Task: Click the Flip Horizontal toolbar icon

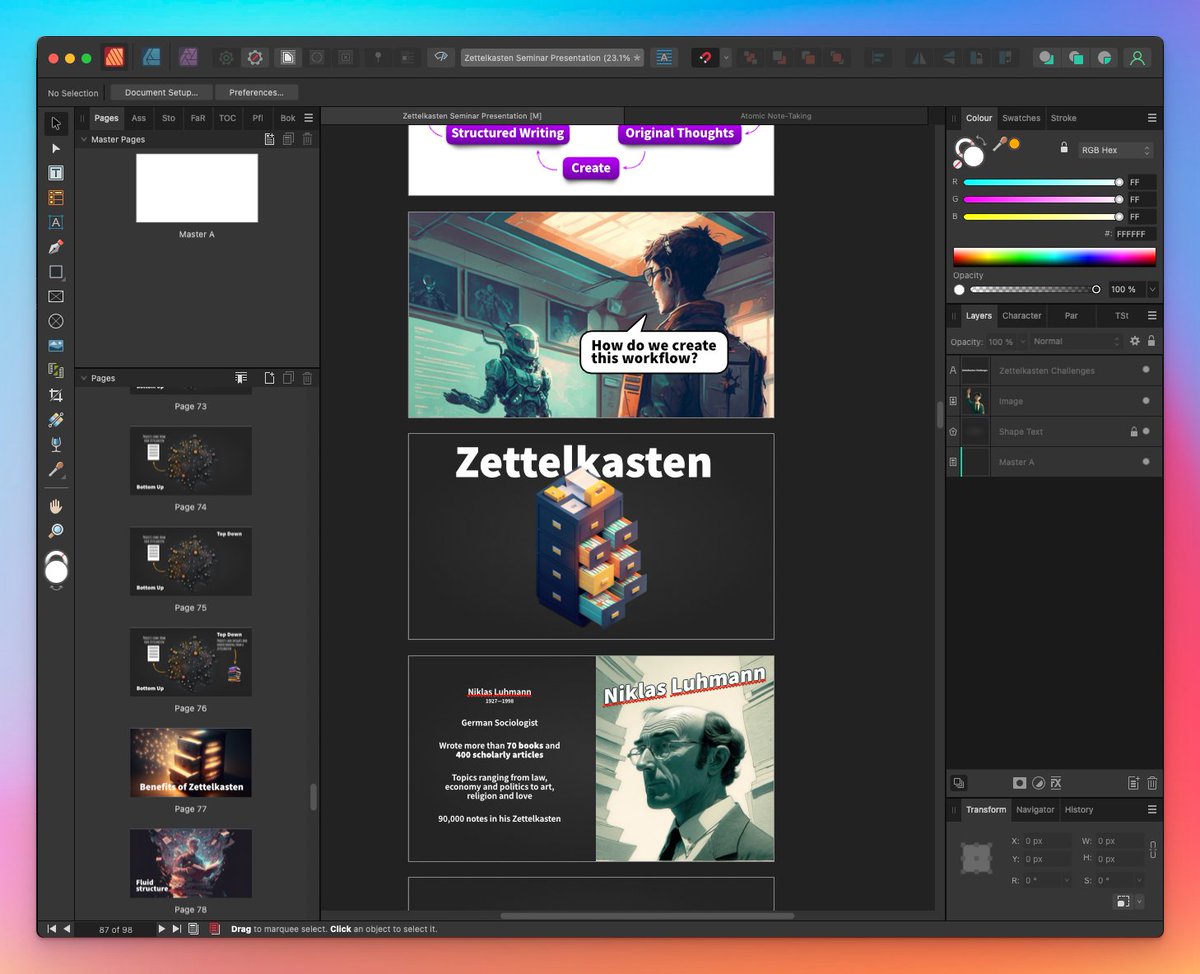Action: pyautogui.click(x=919, y=57)
